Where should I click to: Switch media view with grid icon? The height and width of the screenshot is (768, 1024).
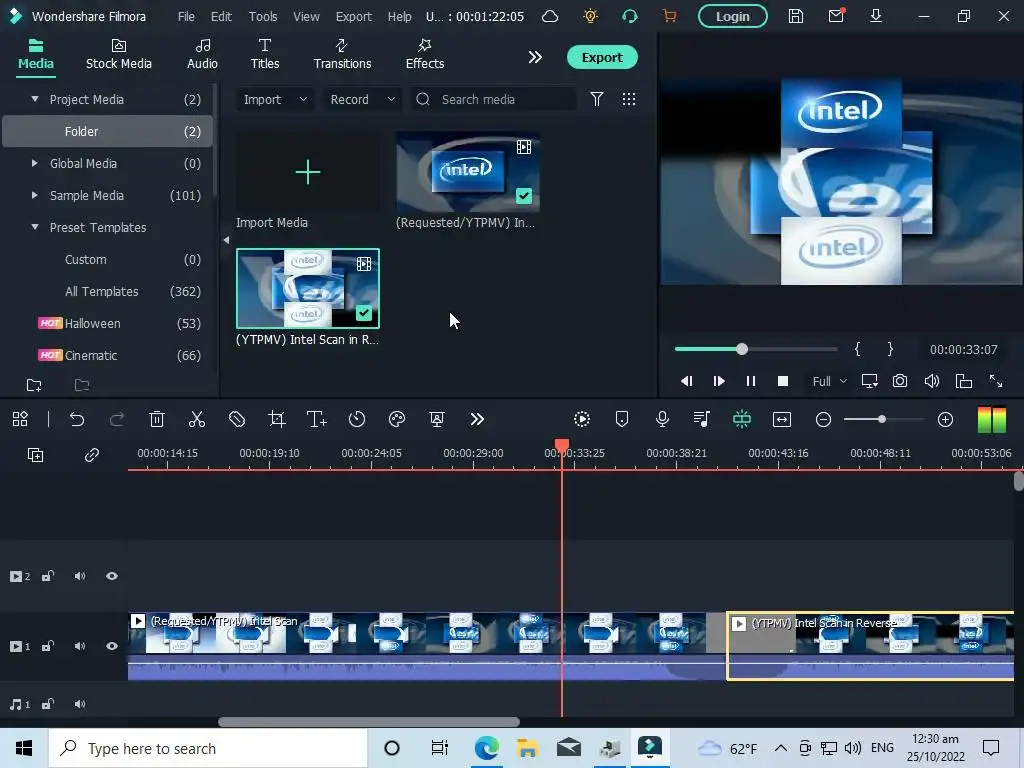tap(629, 99)
